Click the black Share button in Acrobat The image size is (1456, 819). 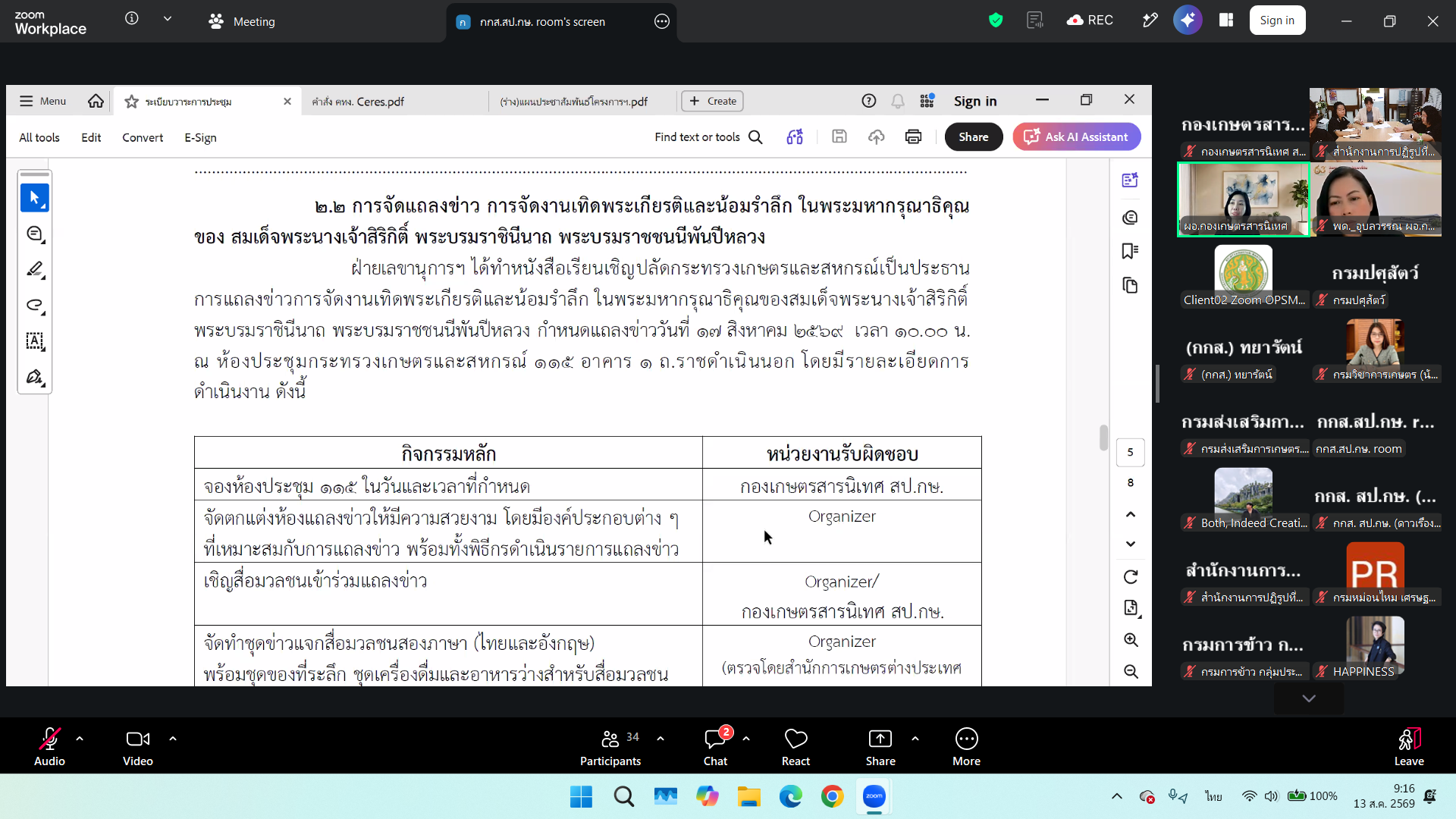tap(974, 137)
